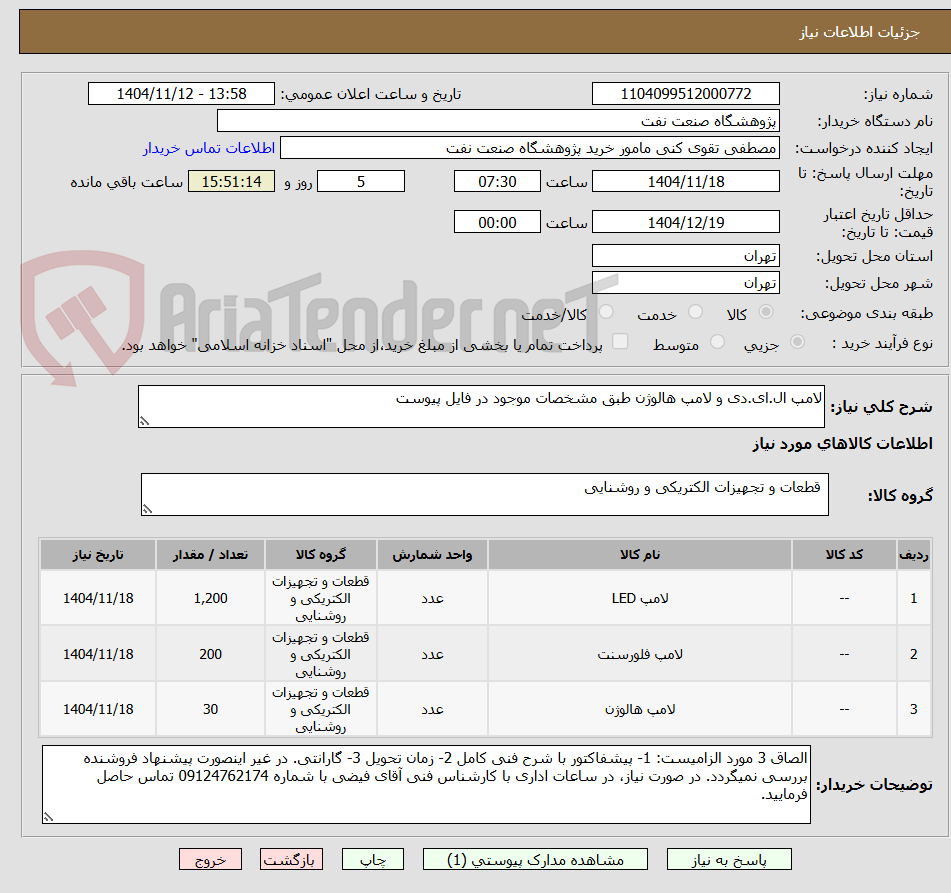Image resolution: width=951 pixels, height=893 pixels.
Task: Toggle the اسناد خزانه اسلامی payment checkbox
Action: [620, 342]
